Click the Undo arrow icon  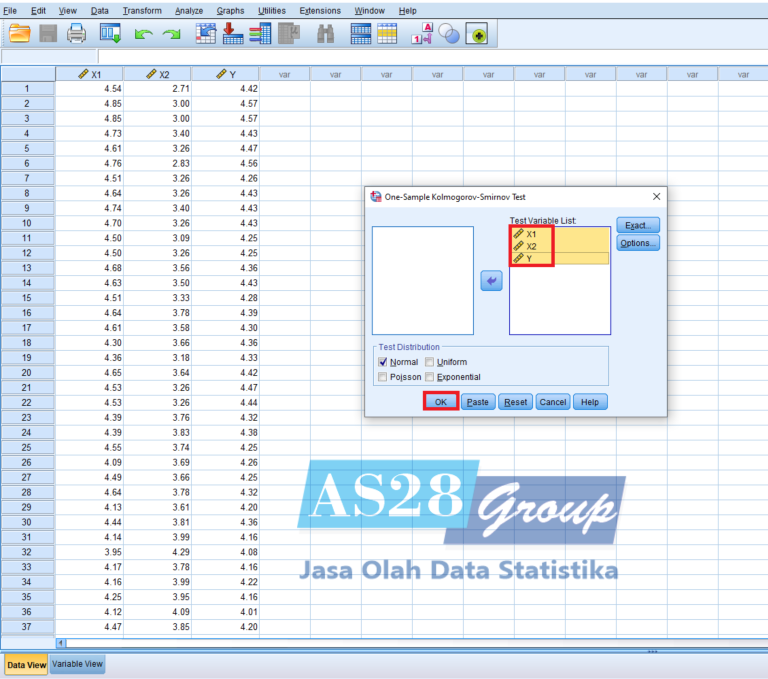tap(143, 33)
